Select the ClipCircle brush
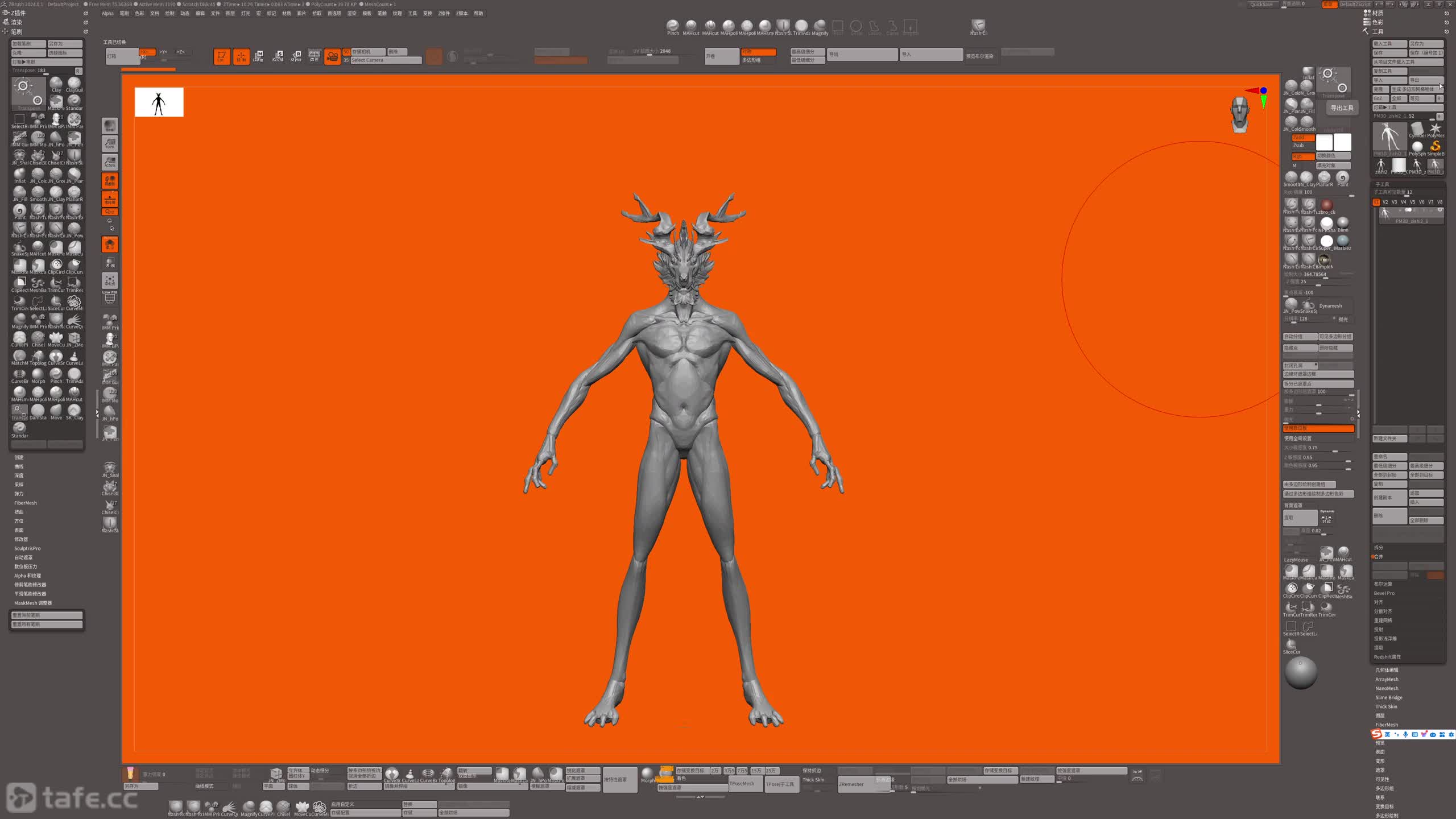 tap(56, 266)
